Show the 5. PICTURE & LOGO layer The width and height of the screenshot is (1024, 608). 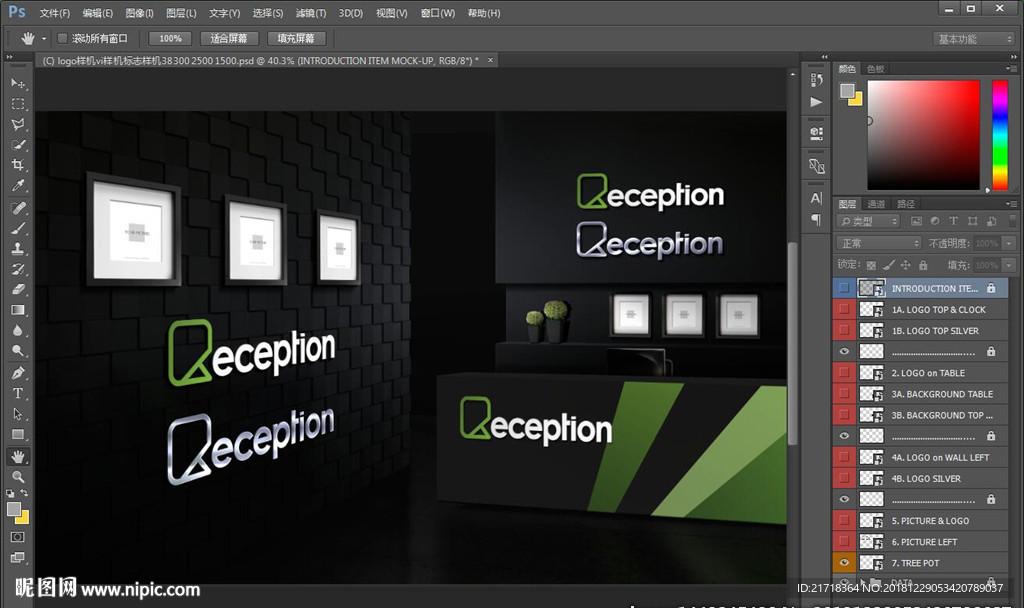click(844, 520)
